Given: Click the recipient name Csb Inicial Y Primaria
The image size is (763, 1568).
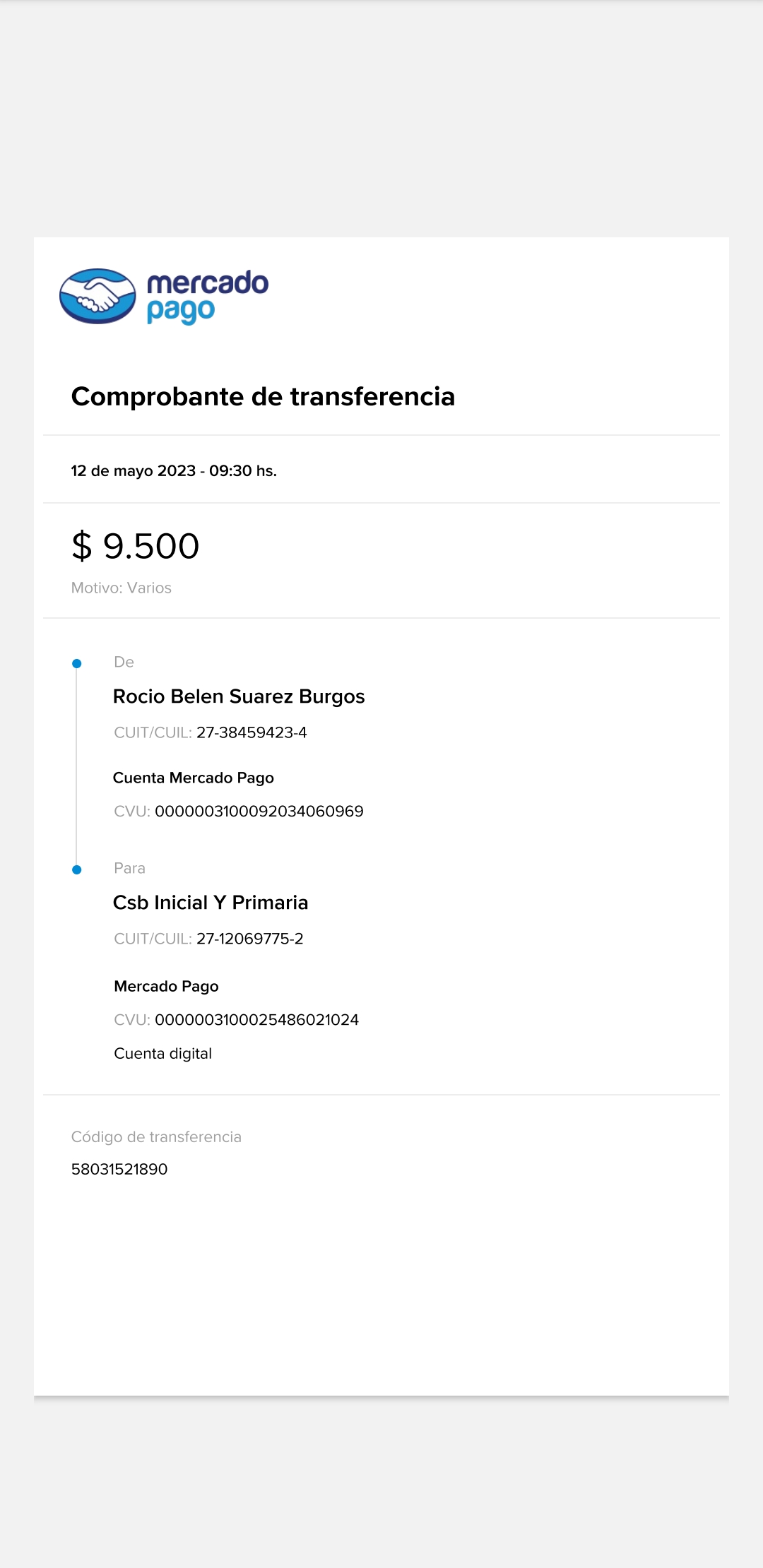Looking at the screenshot, I should (211, 903).
